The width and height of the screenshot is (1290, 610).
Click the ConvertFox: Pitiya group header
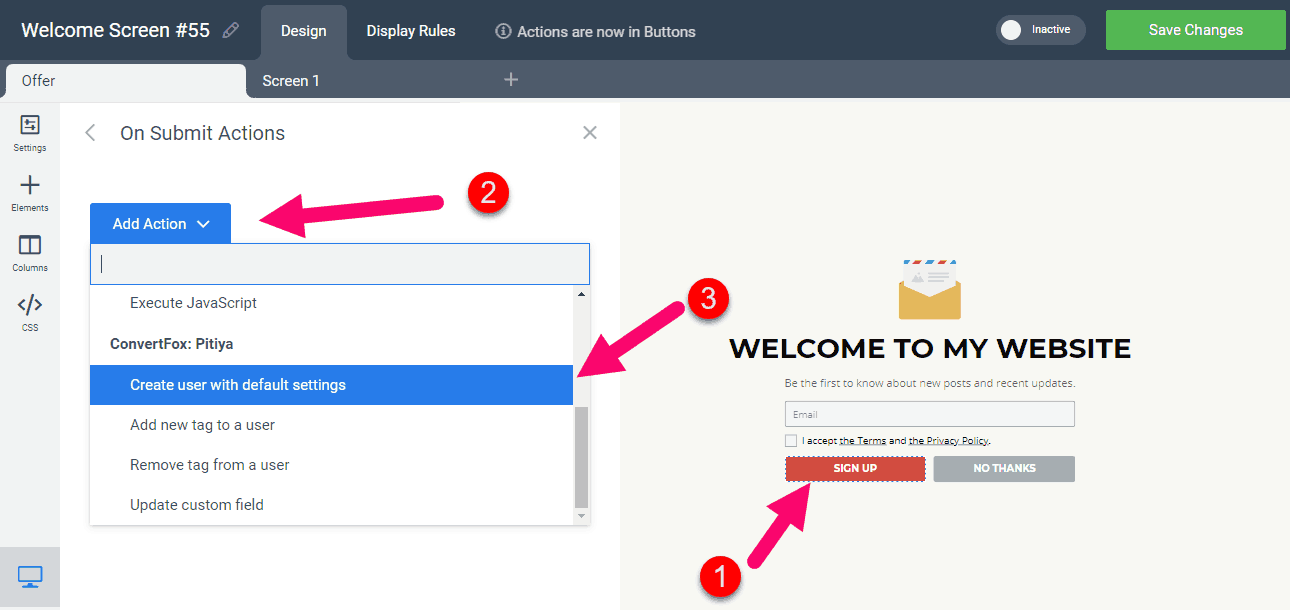pos(171,343)
